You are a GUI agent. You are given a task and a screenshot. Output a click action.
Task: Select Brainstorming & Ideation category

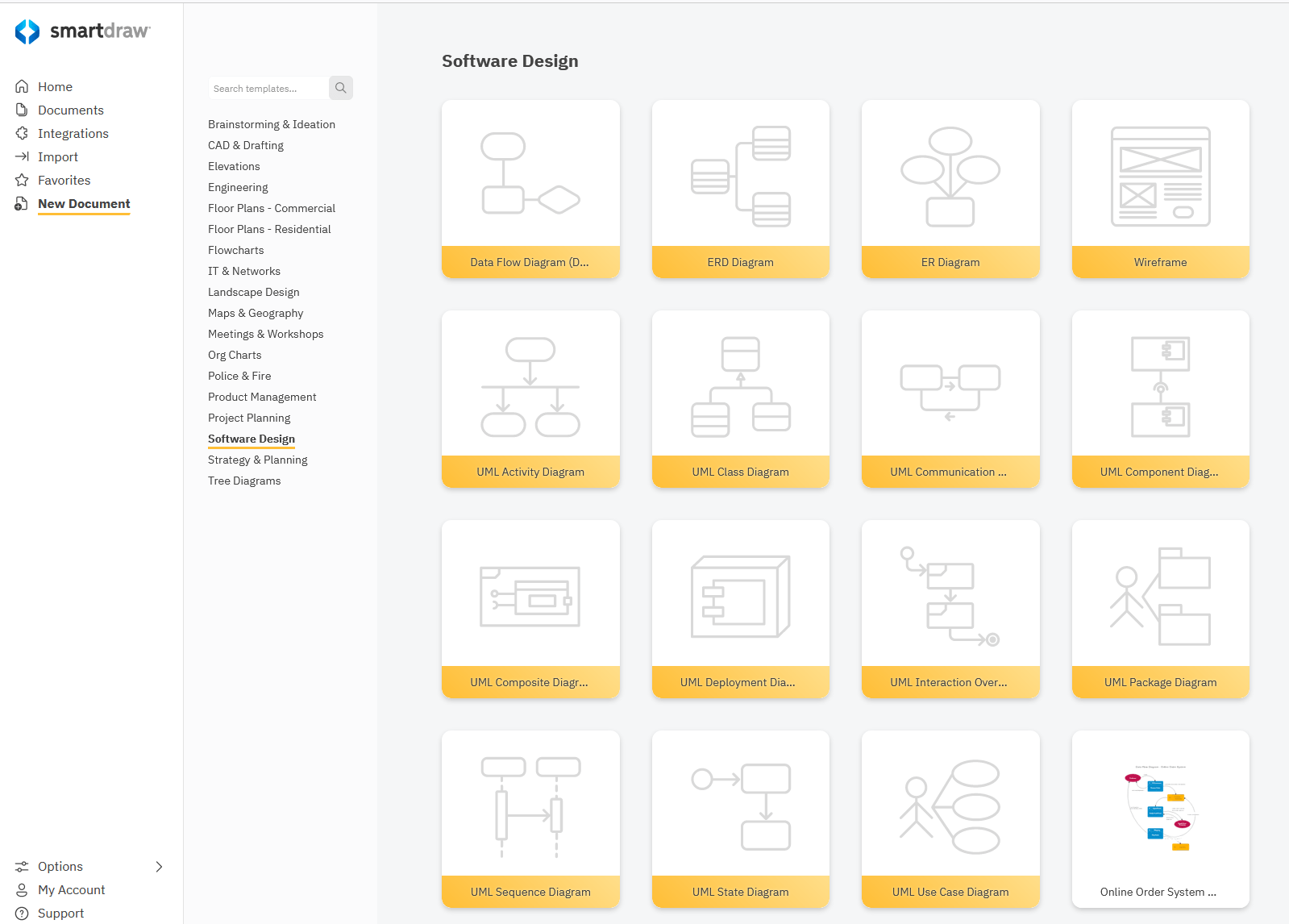272,124
